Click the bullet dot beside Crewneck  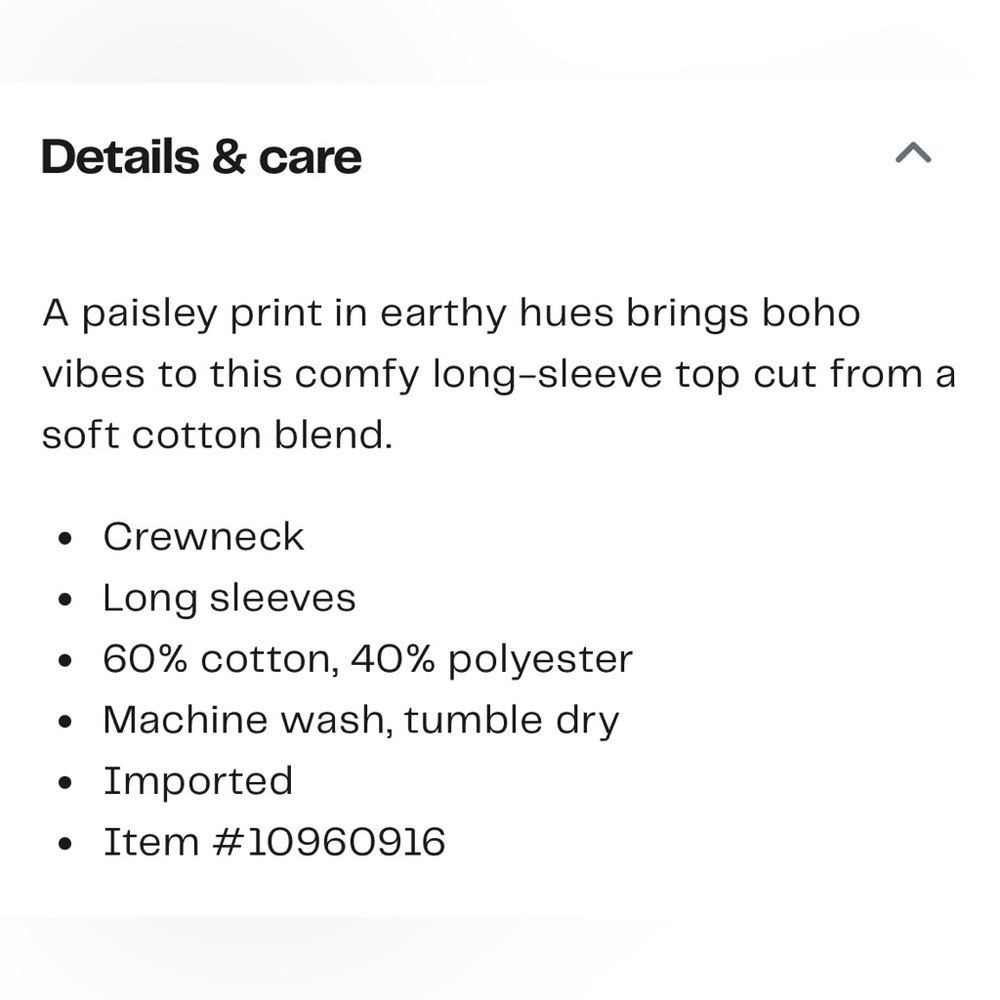64,538
